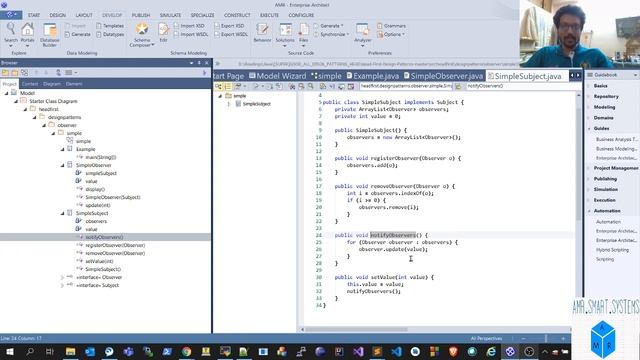Open the Repository section in Guidebook
Image resolution: width=640 pixels, height=360 pixels.
606,96
